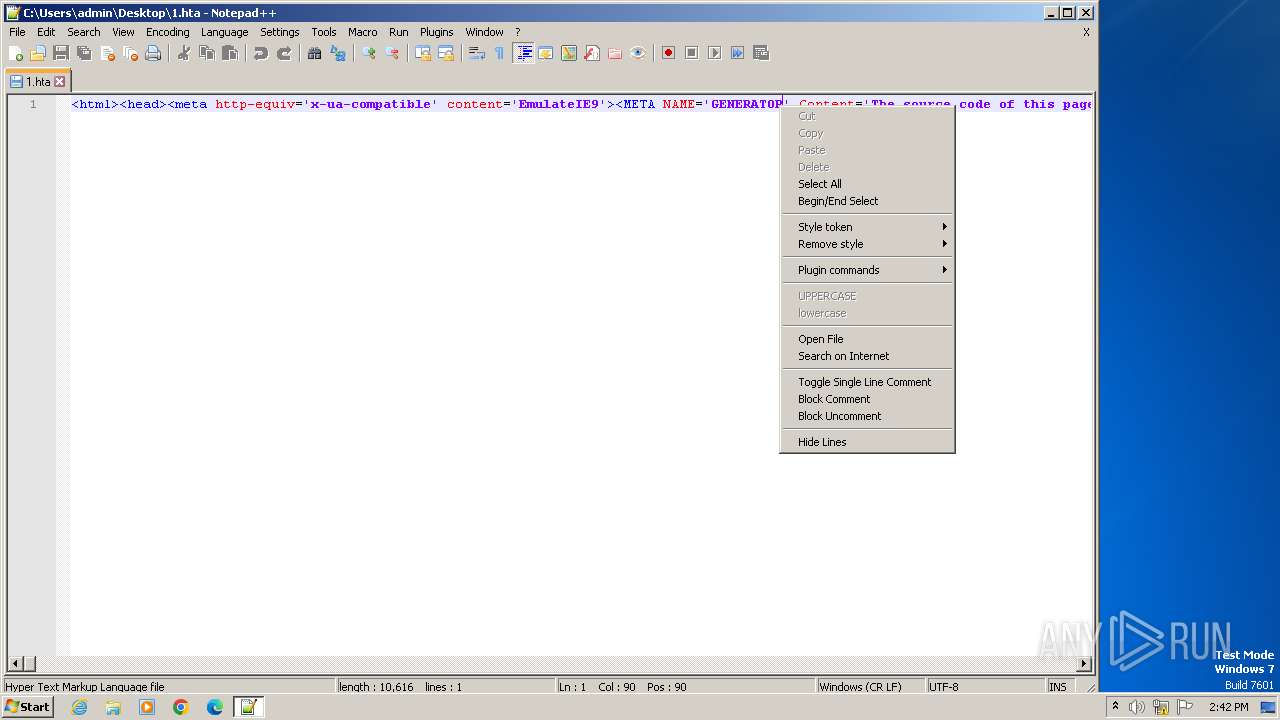Click the UTF-8 encoding status field
The image size is (1280, 720).
(985, 687)
